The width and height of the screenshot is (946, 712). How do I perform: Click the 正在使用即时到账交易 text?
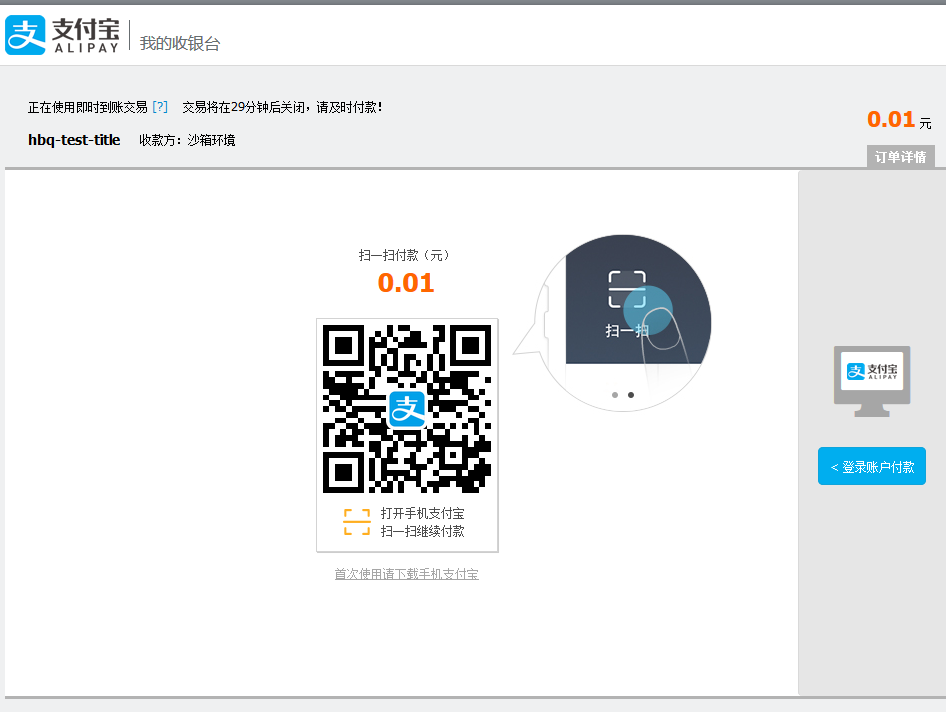(87, 107)
